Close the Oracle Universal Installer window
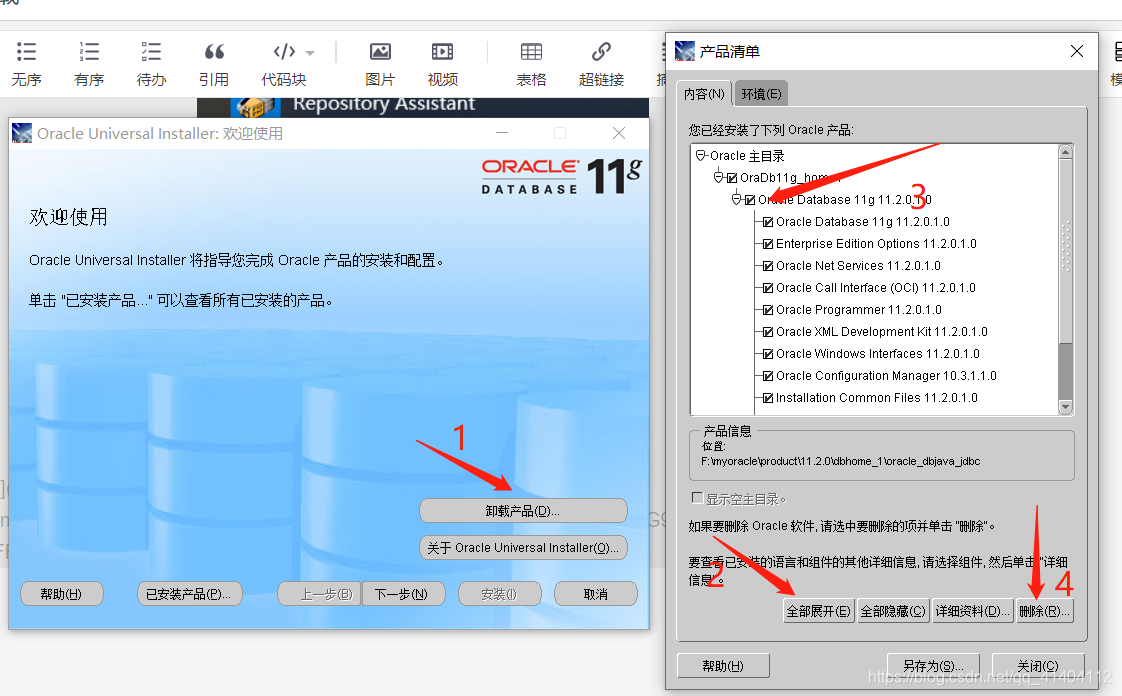Image resolution: width=1122 pixels, height=696 pixels. pos(619,133)
